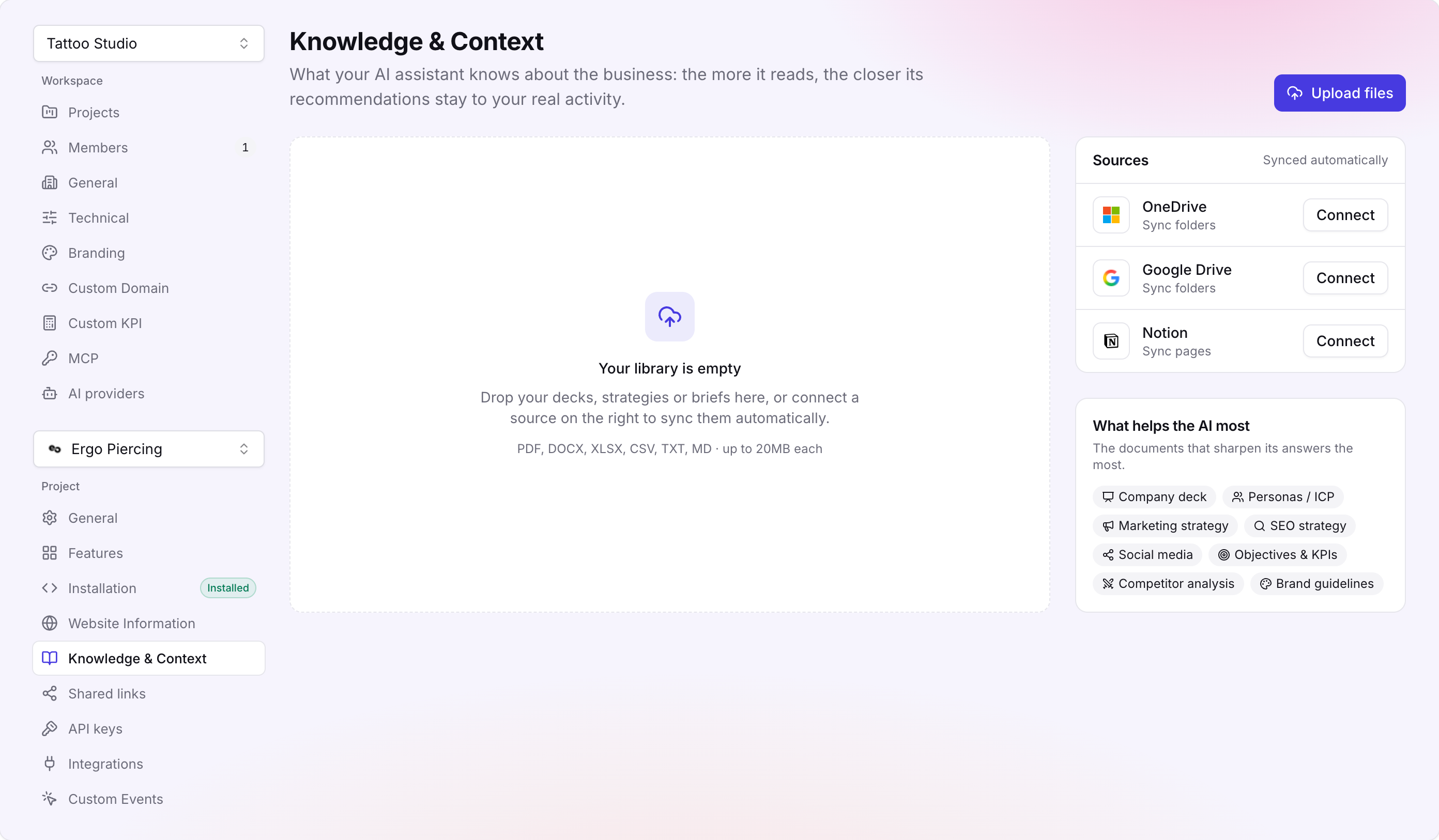Connect the Google Drive source
This screenshot has width=1439, height=840.
click(x=1345, y=278)
